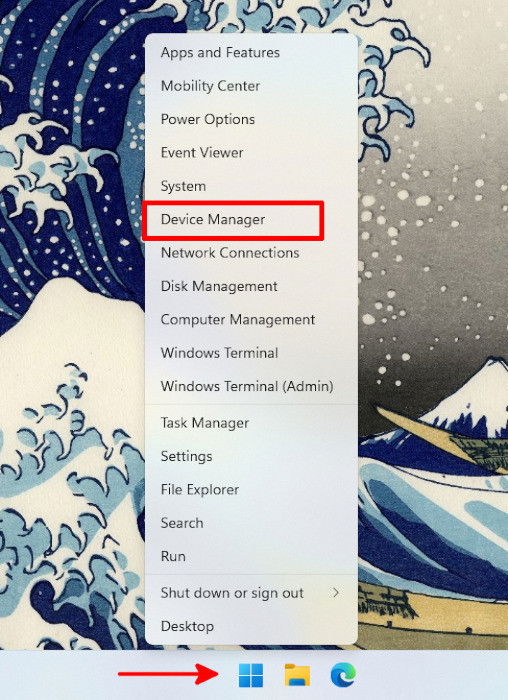Select Shut down or sign out
508x700 pixels.
point(251,593)
